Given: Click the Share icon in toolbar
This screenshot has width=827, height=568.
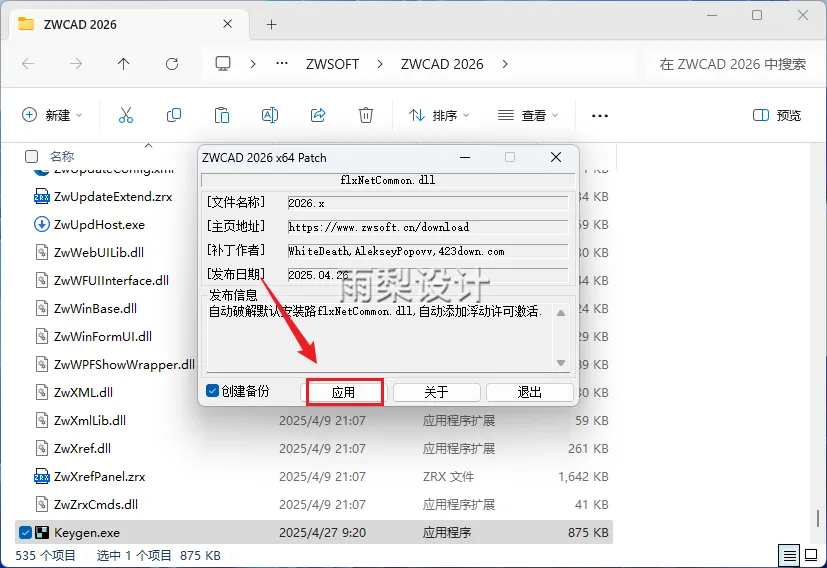Looking at the screenshot, I should 318,115.
